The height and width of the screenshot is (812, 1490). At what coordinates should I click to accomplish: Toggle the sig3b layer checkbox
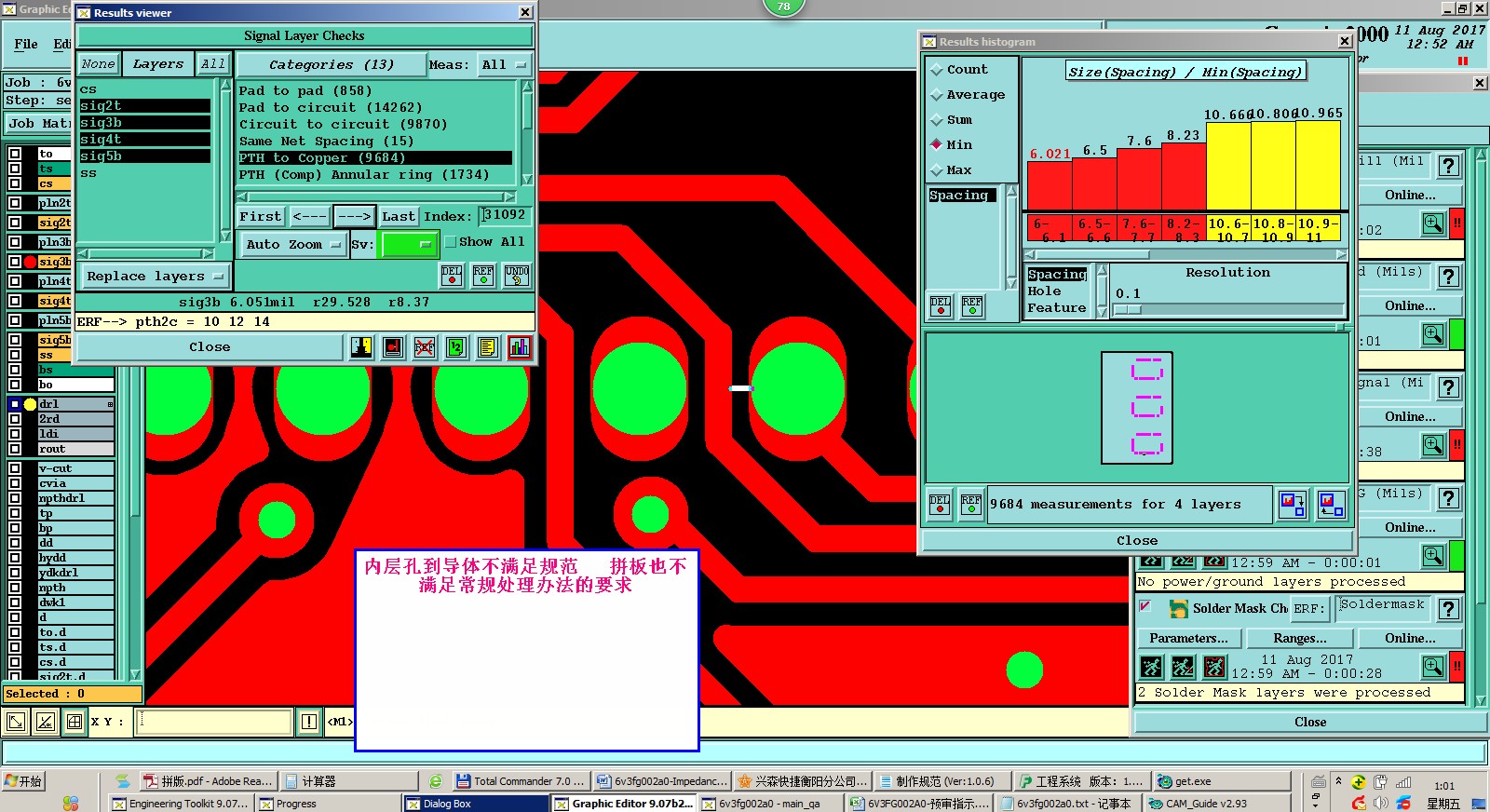[x=15, y=262]
